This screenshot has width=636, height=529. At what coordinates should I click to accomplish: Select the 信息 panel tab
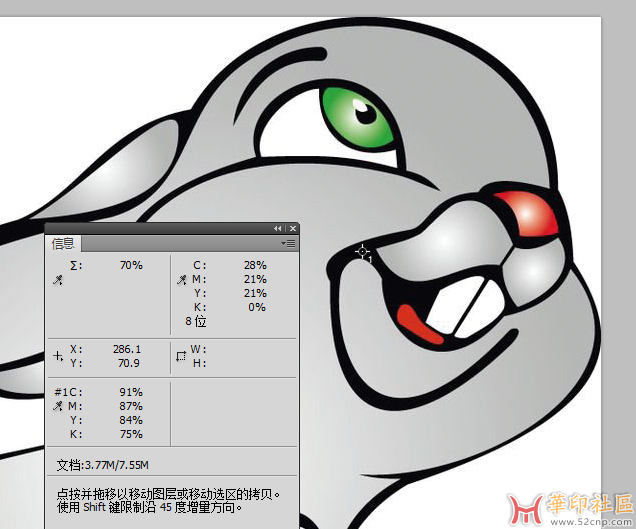(x=63, y=243)
